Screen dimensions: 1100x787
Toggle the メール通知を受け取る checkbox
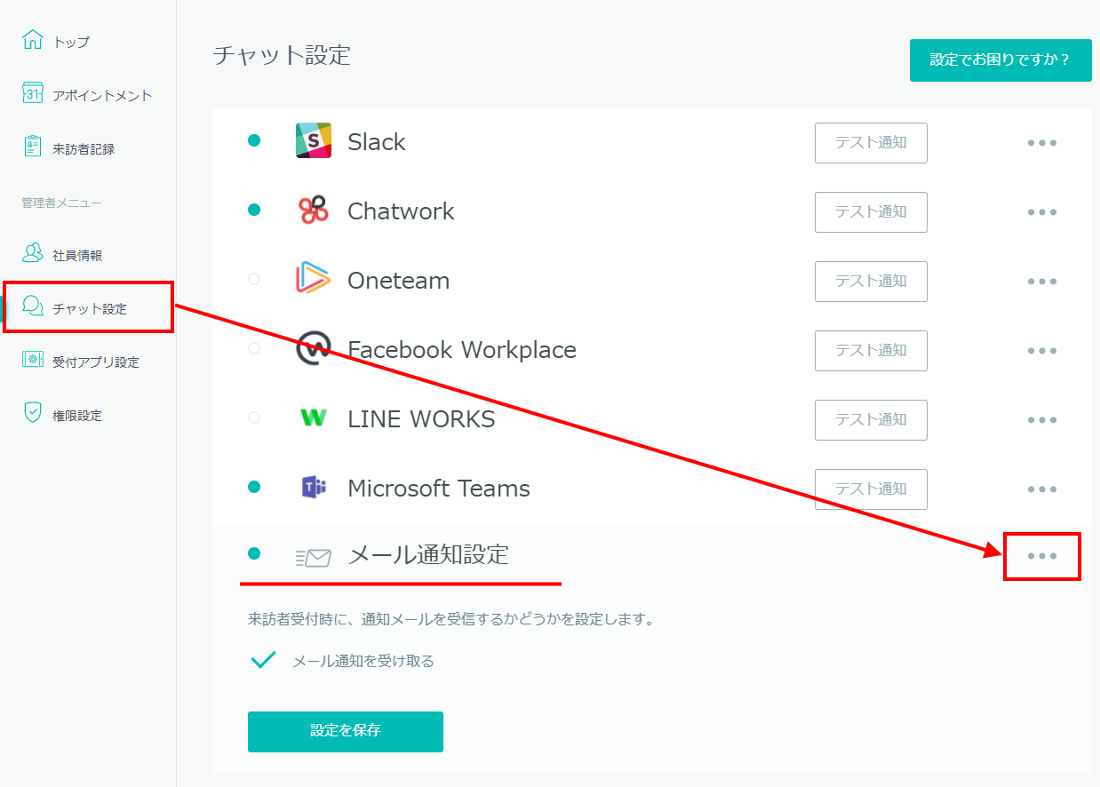(263, 660)
